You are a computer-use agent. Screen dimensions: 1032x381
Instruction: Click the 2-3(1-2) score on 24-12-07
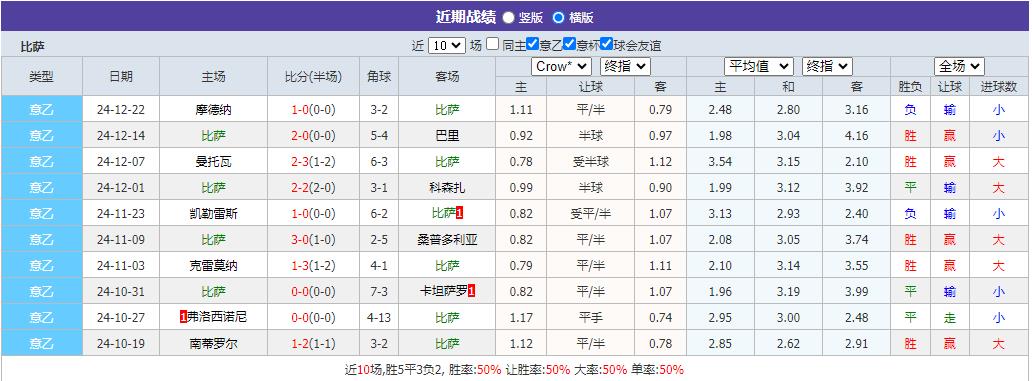point(313,162)
